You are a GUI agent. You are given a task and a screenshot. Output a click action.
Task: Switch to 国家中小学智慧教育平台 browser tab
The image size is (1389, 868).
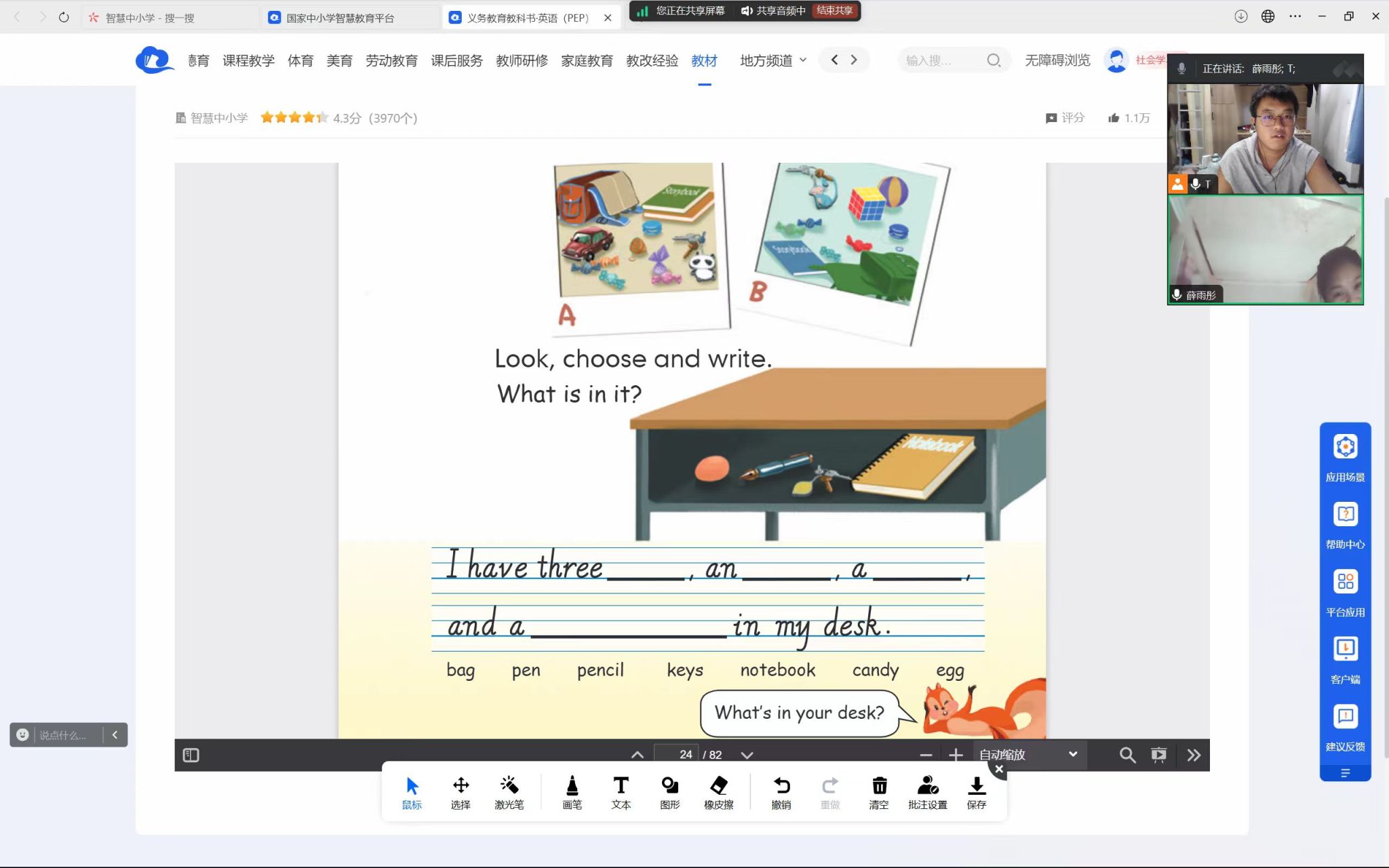[339, 18]
